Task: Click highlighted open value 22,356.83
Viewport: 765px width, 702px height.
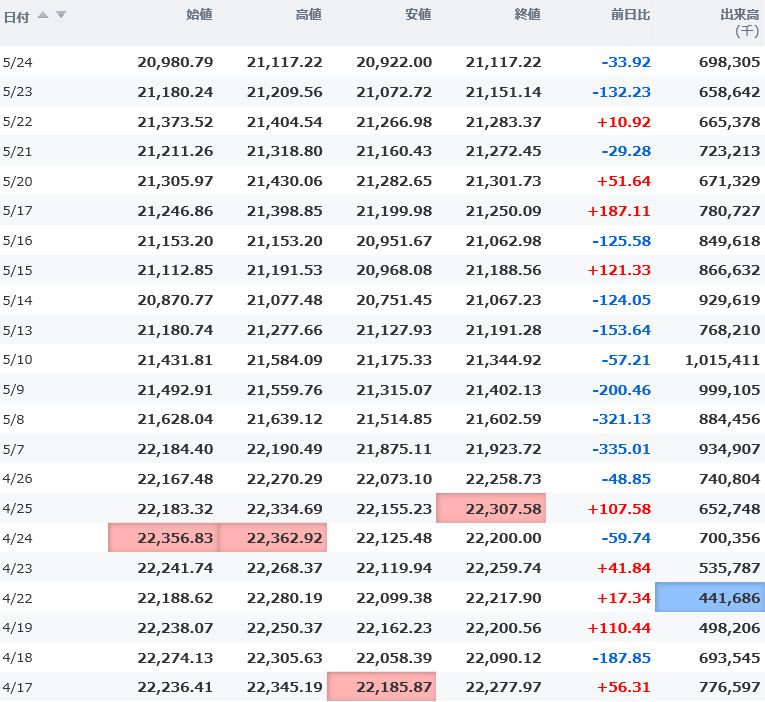Action: [163, 538]
